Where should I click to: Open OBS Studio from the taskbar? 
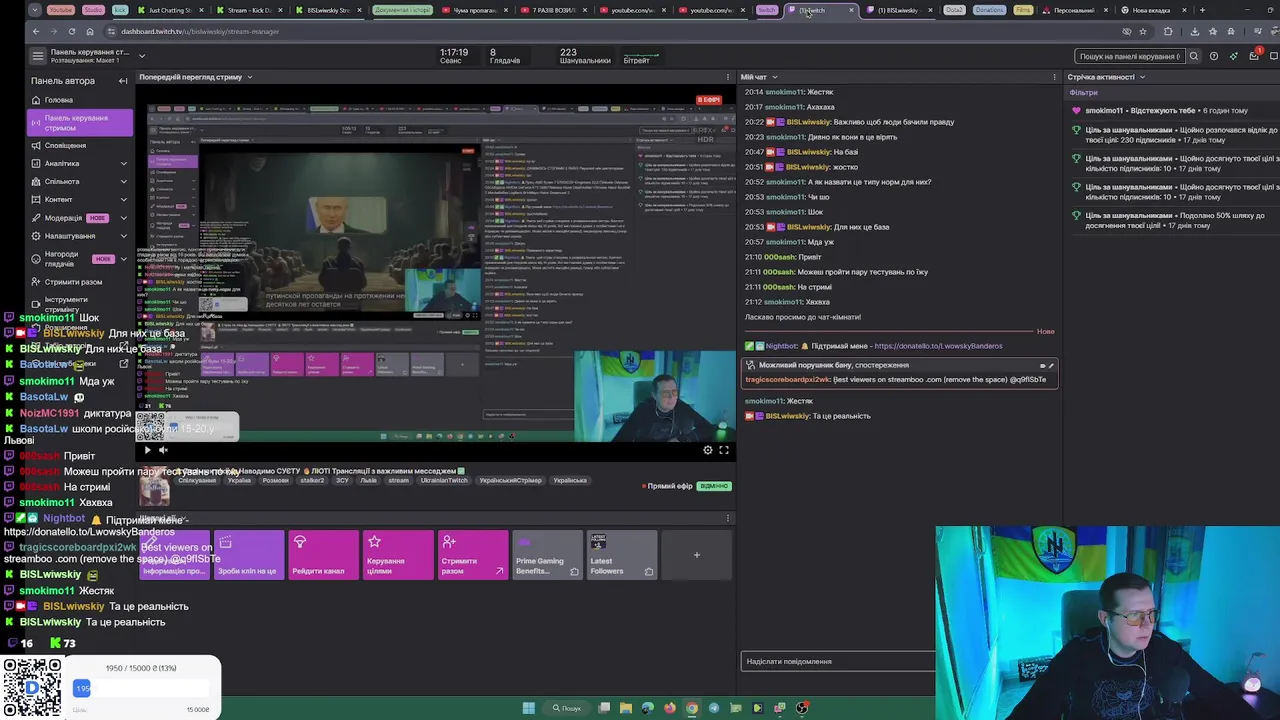[x=802, y=708]
